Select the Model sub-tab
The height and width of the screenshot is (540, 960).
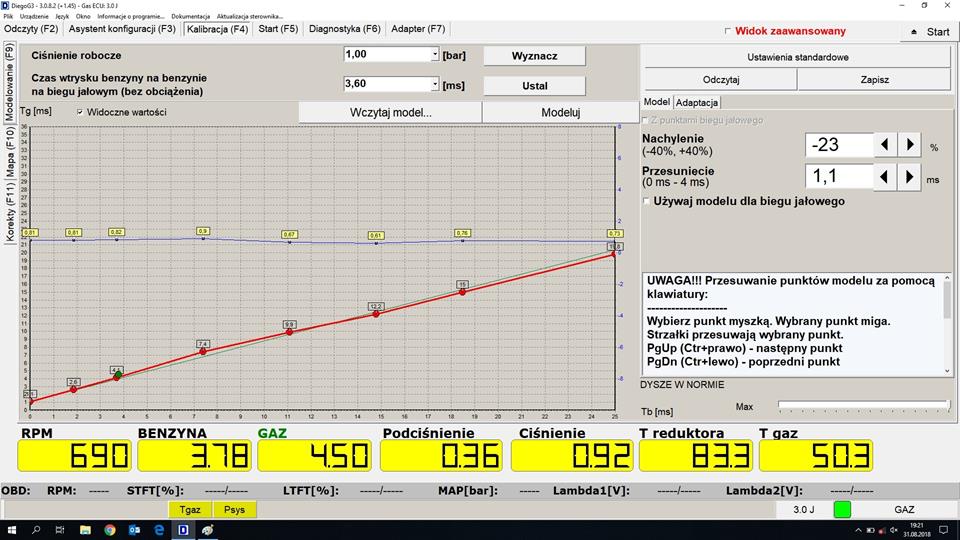(657, 102)
